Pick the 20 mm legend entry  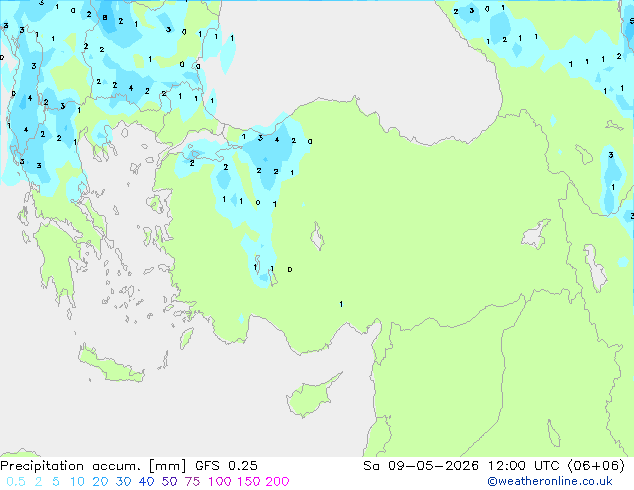[100, 482]
